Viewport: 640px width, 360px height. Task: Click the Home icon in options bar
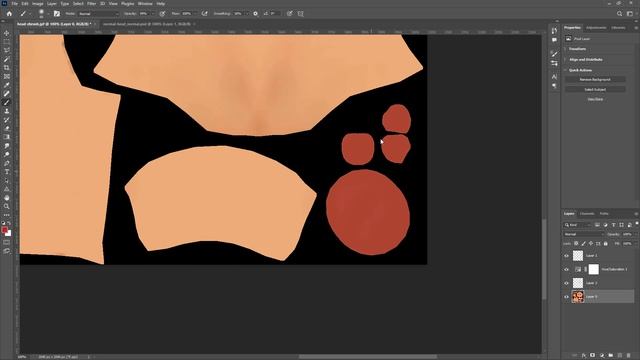click(9, 13)
